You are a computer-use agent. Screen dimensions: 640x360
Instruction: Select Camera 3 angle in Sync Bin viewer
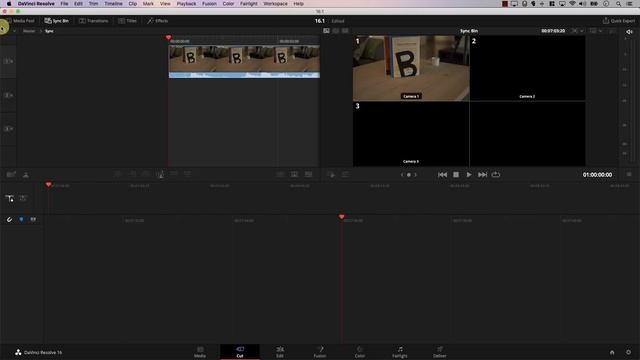coord(411,134)
